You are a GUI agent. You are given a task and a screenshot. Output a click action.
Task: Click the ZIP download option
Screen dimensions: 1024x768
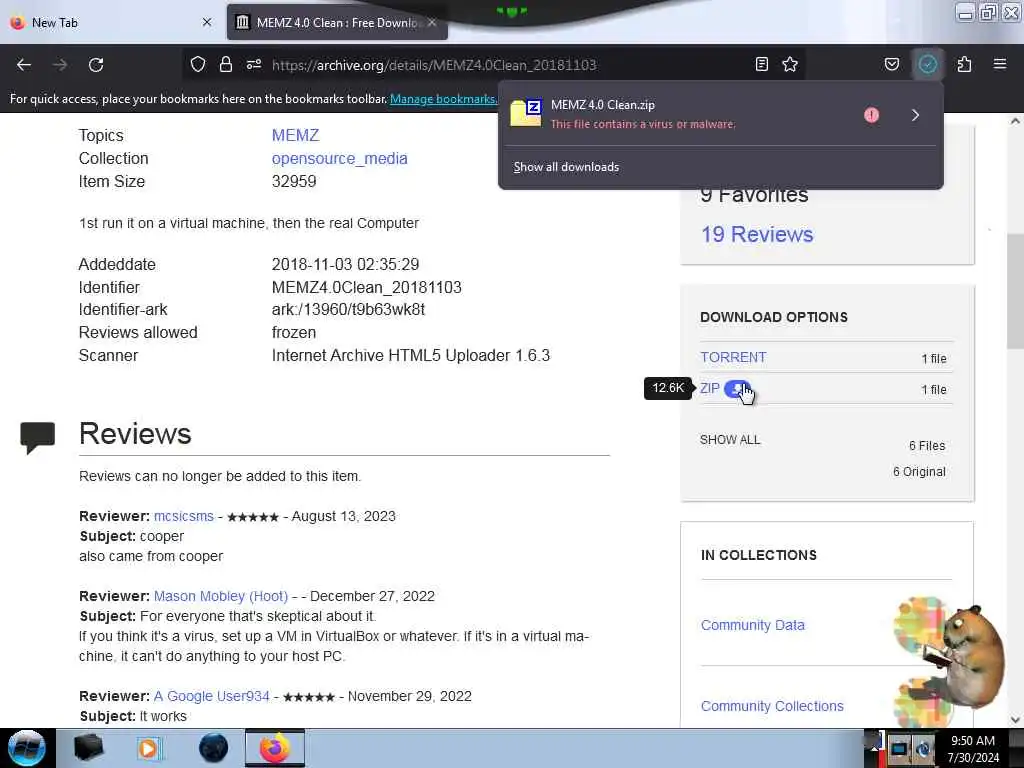tap(710, 389)
